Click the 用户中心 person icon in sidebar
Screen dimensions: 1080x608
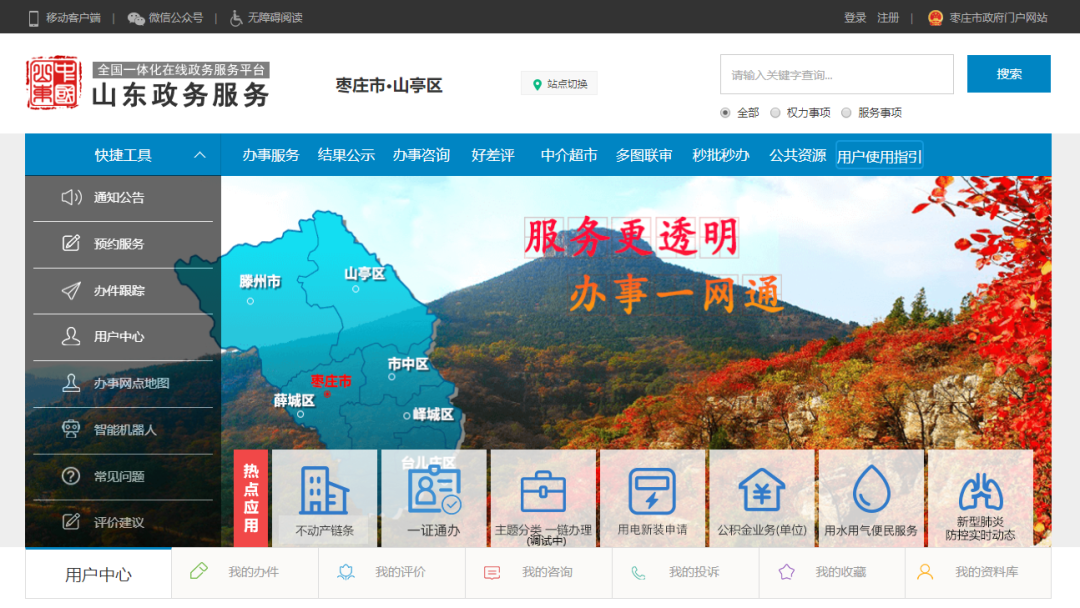pos(71,336)
